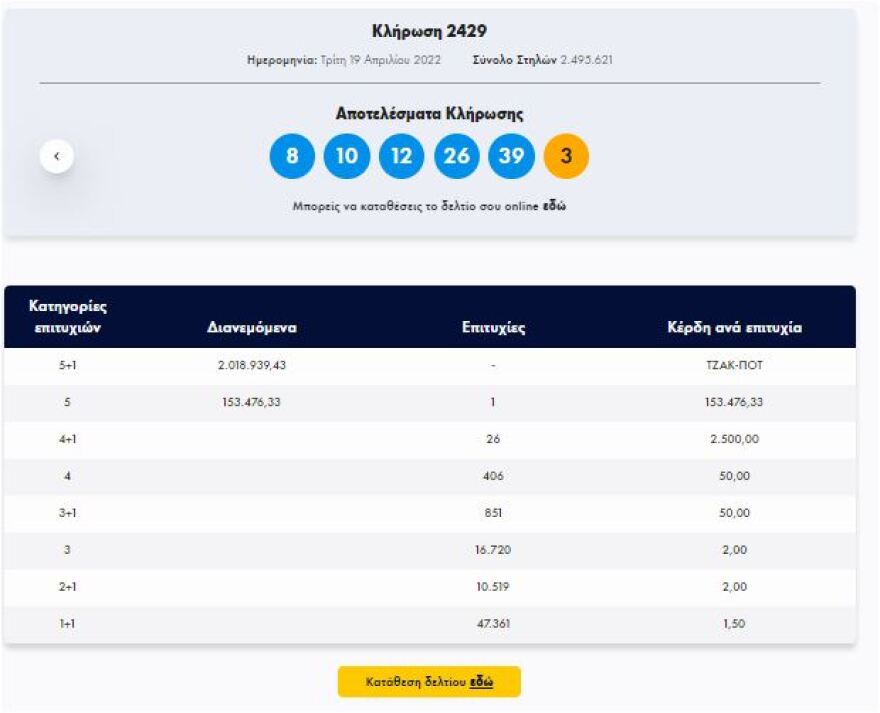
Task: Select the blue ball number 12
Action: pyautogui.click(x=401, y=157)
